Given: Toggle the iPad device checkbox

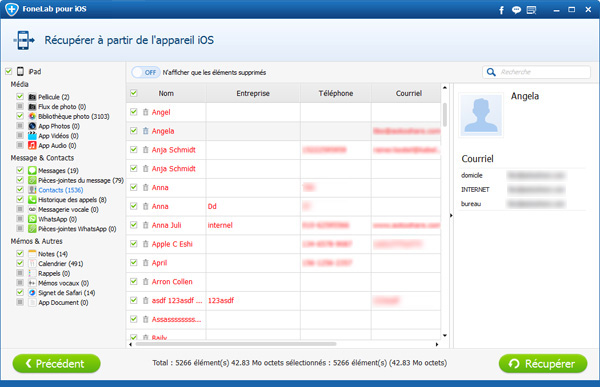Looking at the screenshot, I should point(8,71).
